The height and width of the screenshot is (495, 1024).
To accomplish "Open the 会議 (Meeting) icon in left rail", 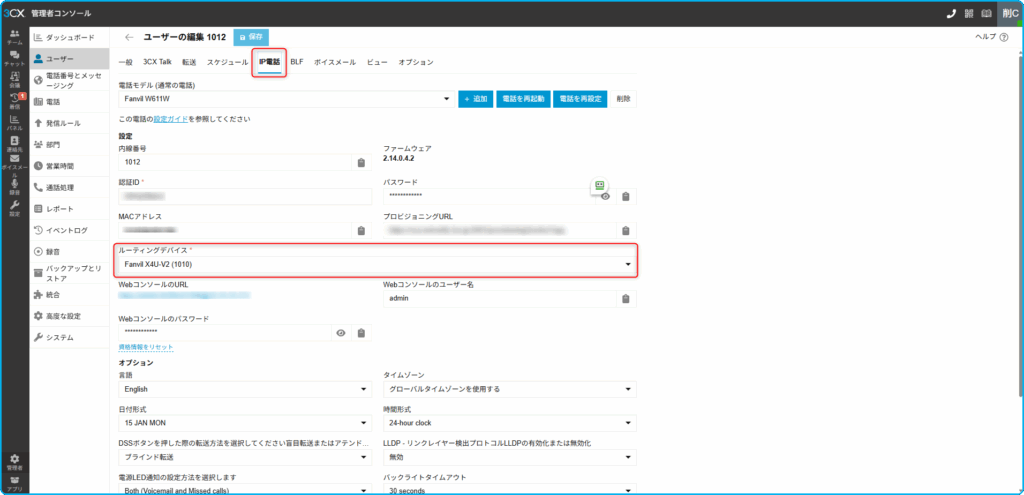I will pos(14,80).
